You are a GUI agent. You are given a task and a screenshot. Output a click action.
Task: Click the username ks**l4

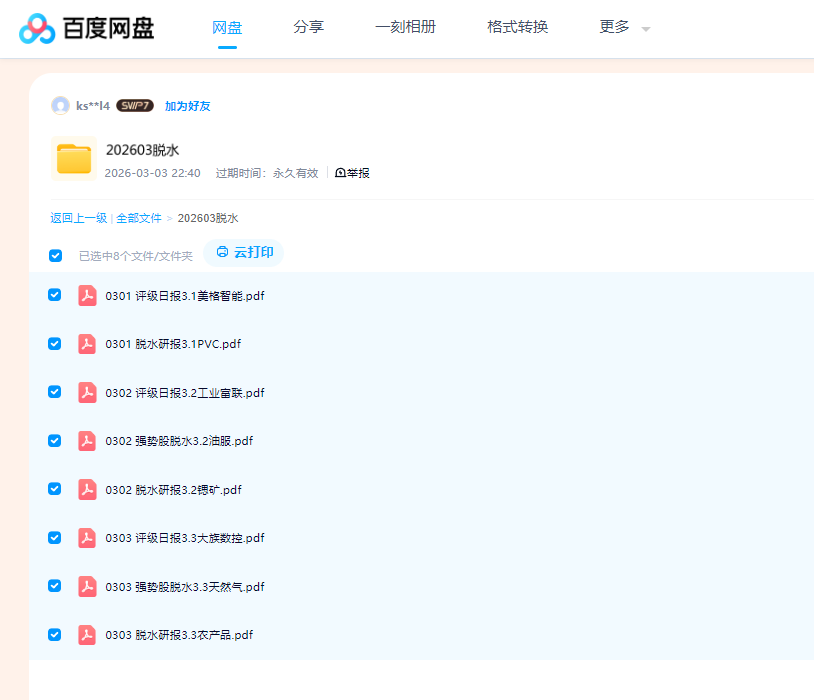(93, 106)
